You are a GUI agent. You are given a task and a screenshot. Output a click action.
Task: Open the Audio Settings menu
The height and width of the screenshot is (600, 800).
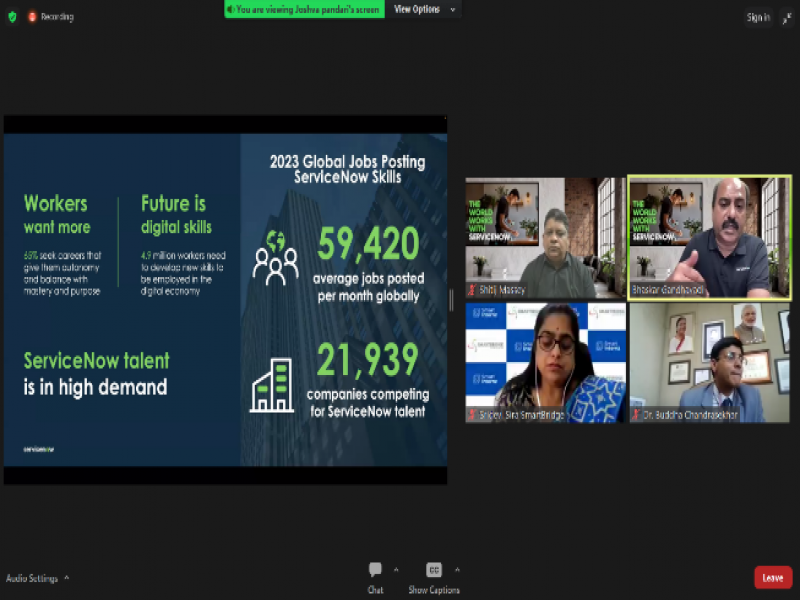point(37,578)
